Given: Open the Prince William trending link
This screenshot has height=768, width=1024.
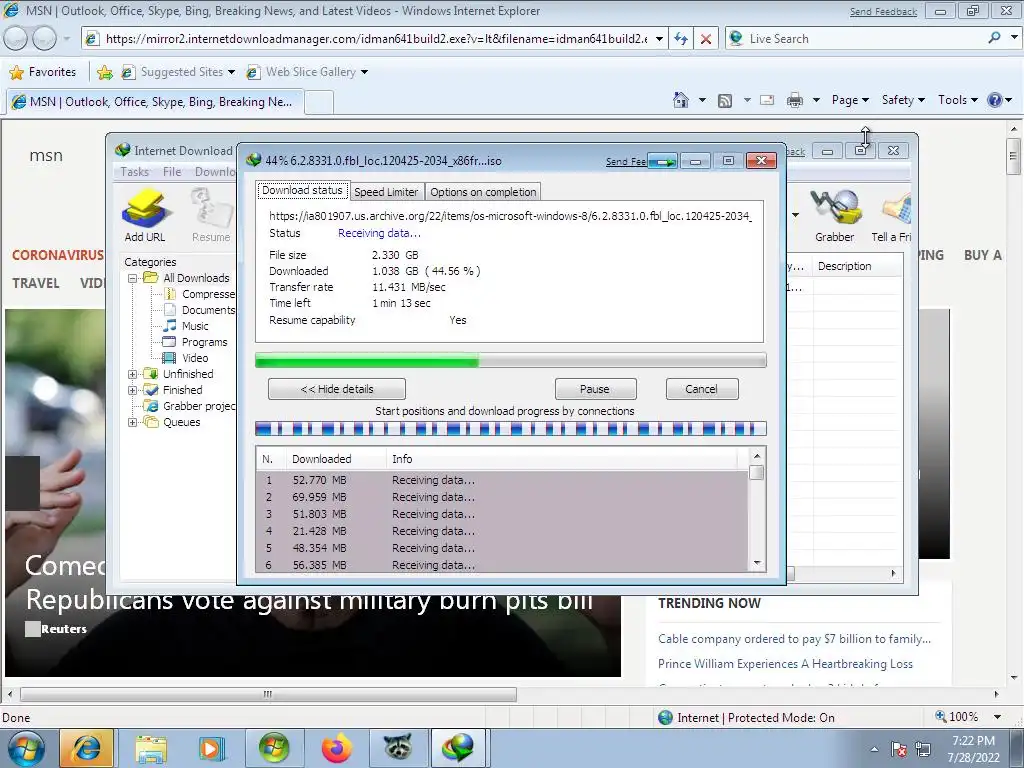Looking at the screenshot, I should (785, 664).
